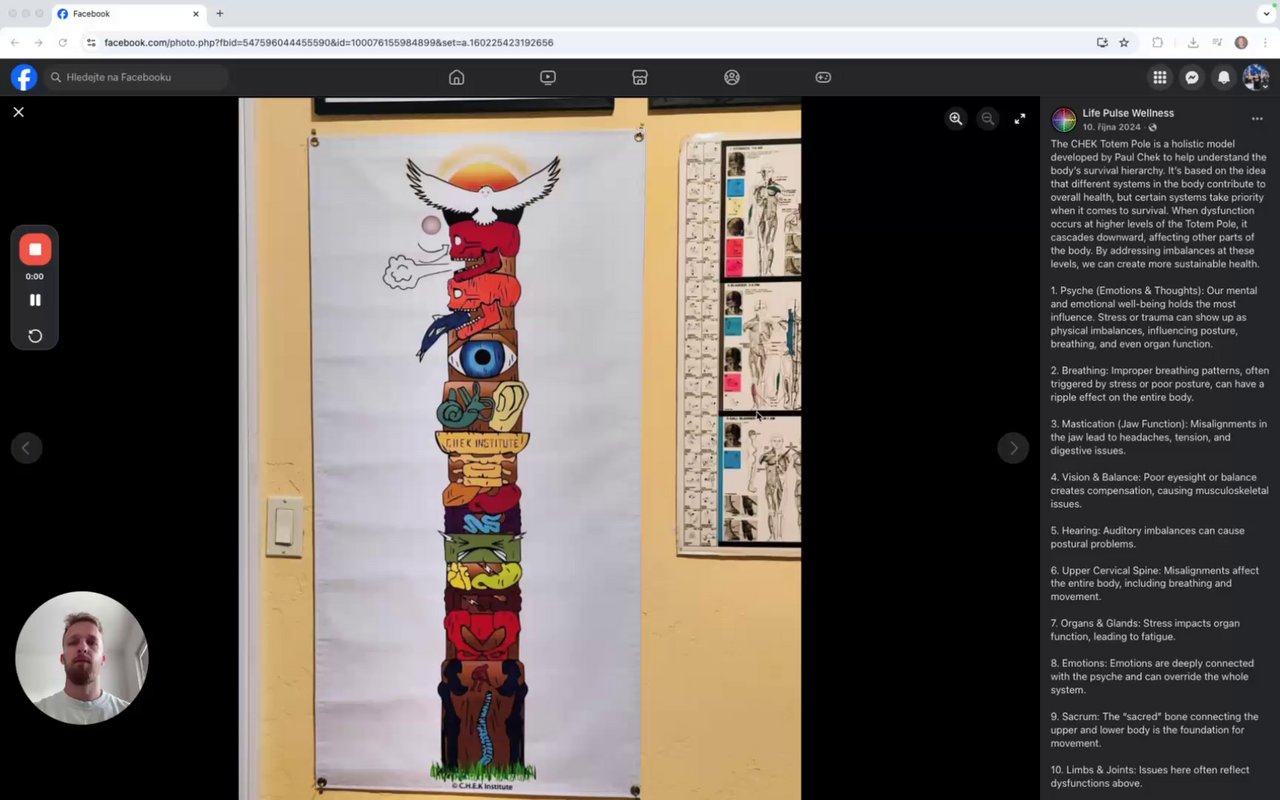Open the Facebook menu grid icon
This screenshot has height=800, width=1280.
[x=1160, y=77]
